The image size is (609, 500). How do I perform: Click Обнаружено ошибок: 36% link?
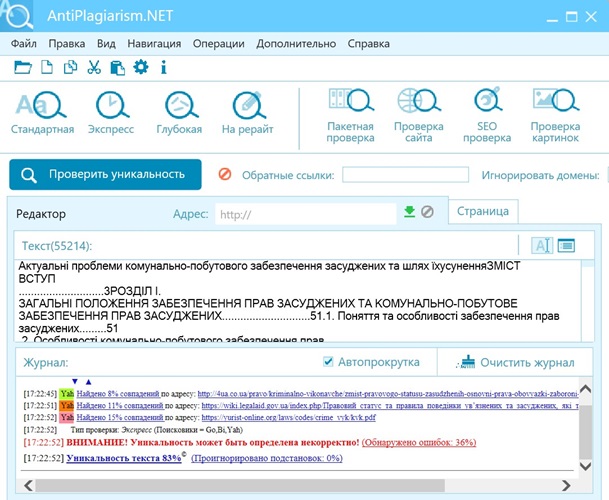pos(419,442)
